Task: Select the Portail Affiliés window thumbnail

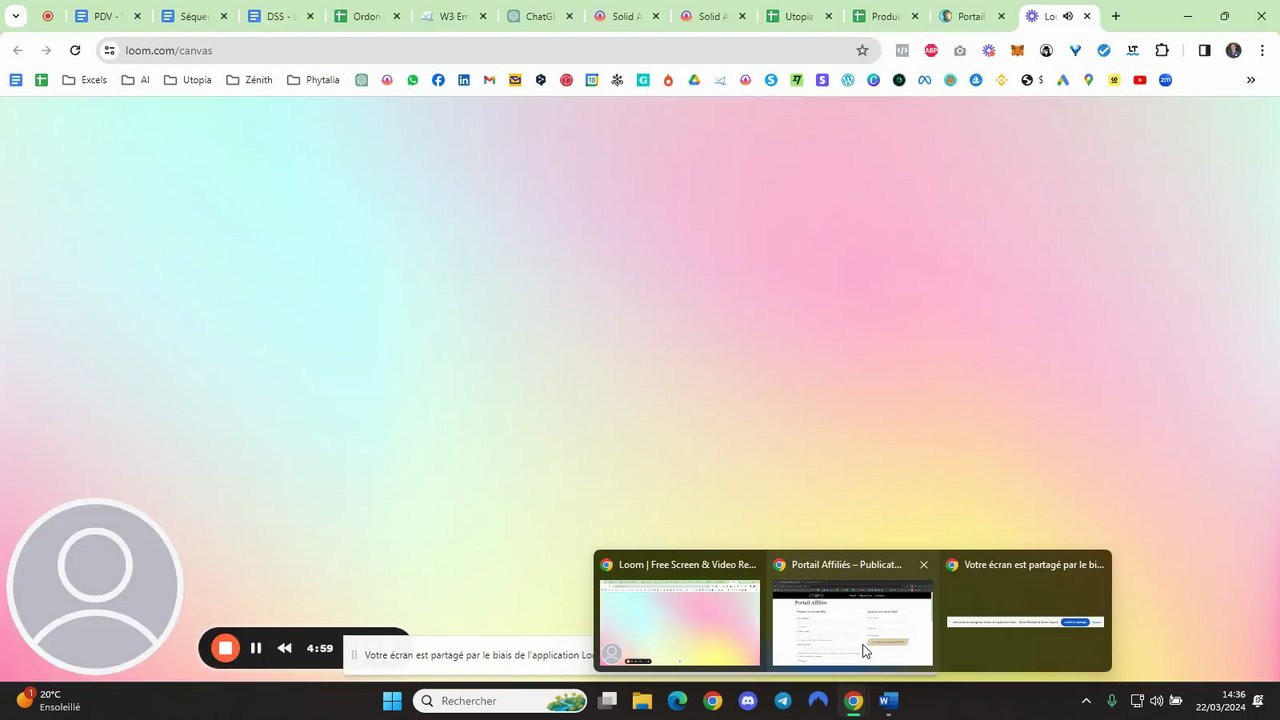Action: [x=852, y=622]
